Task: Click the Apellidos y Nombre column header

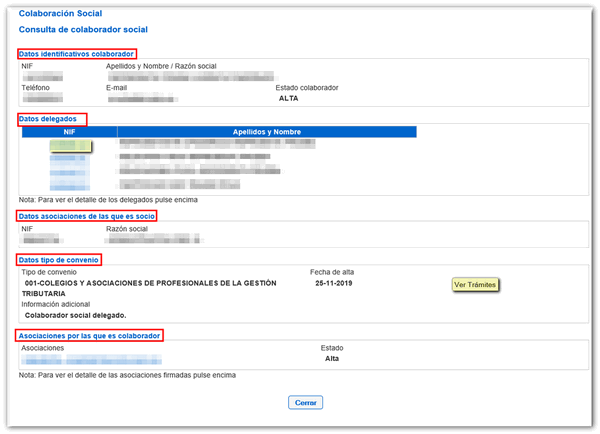Action: point(266,131)
